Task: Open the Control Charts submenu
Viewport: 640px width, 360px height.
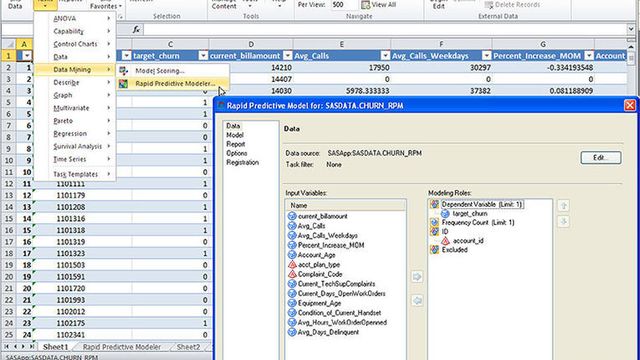Action: coord(75,44)
